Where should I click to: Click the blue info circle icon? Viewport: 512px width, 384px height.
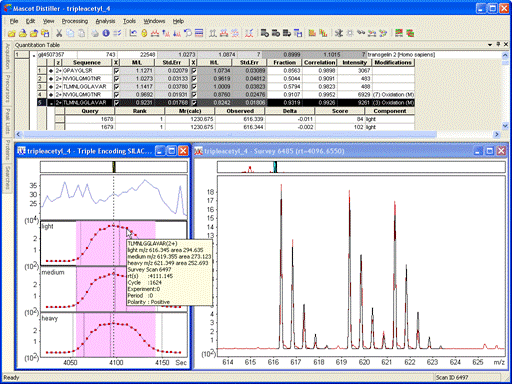click(x=106, y=33)
